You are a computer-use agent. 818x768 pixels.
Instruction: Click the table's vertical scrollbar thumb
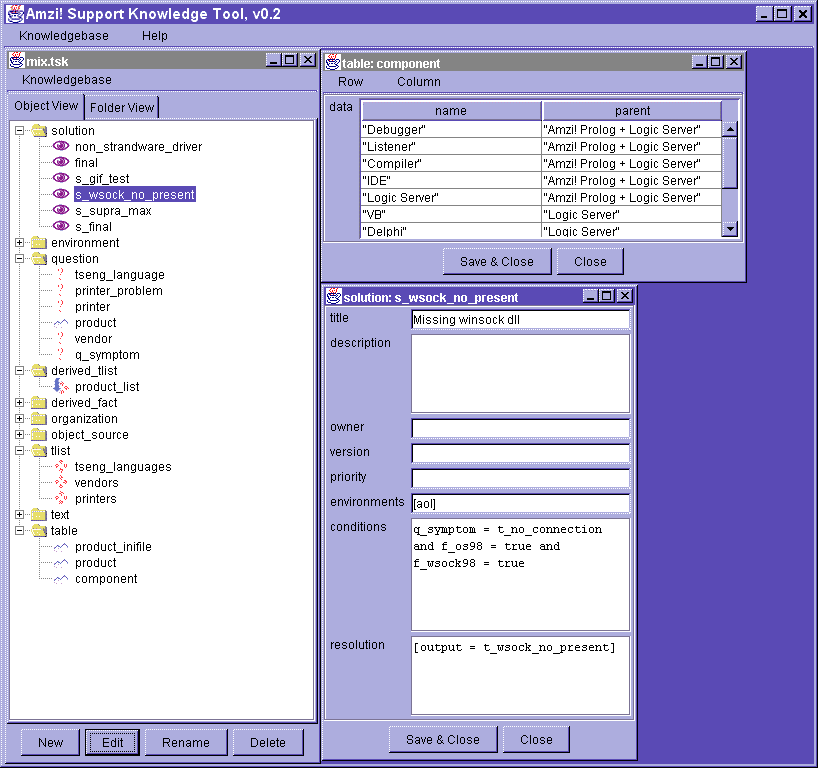click(730, 162)
